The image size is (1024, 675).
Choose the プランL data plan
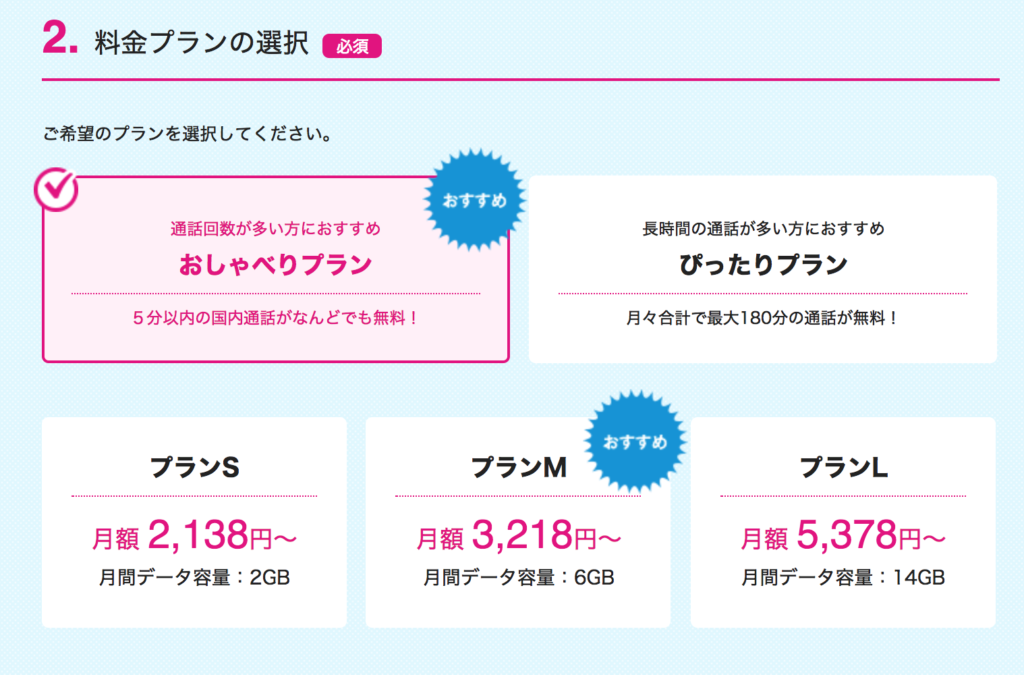coord(843,522)
